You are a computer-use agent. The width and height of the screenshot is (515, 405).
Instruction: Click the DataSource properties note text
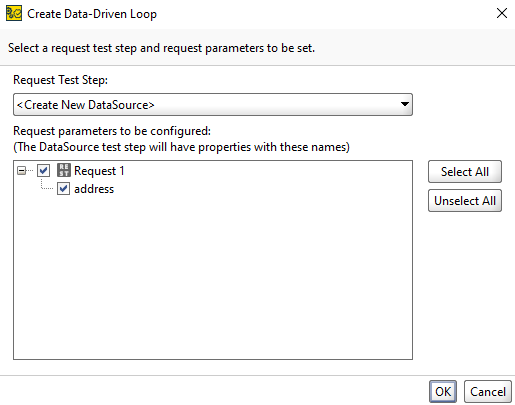(181, 147)
